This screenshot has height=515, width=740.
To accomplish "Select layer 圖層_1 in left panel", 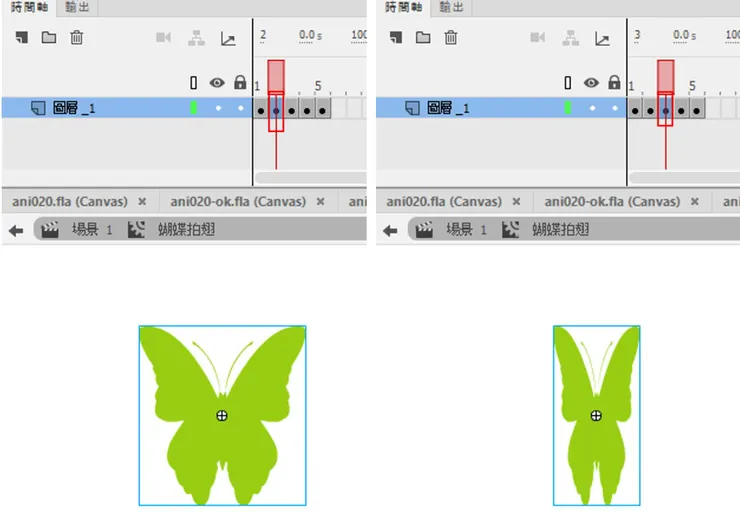I will [x=126, y=108].
